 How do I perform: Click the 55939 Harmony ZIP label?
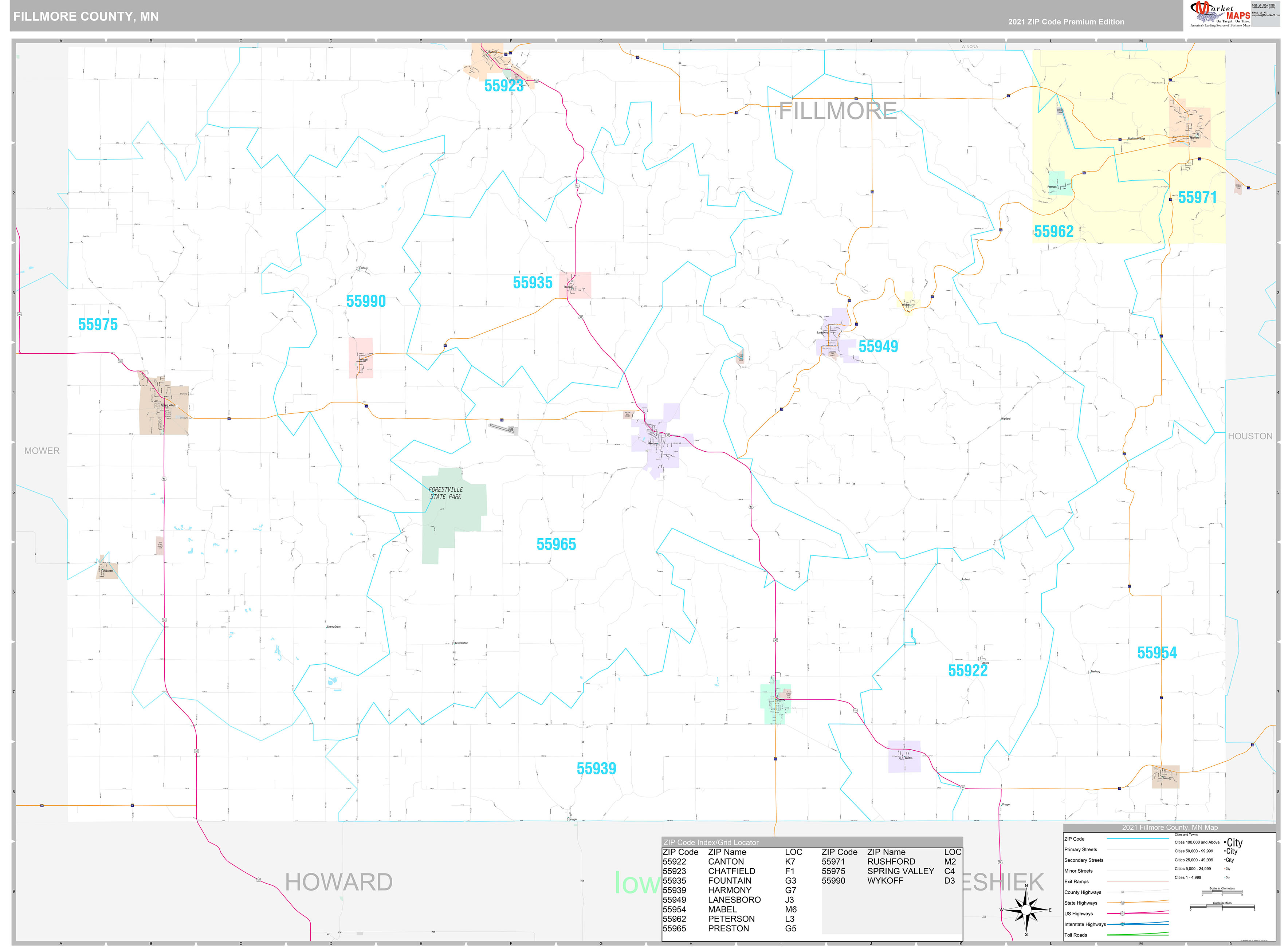pos(596,768)
